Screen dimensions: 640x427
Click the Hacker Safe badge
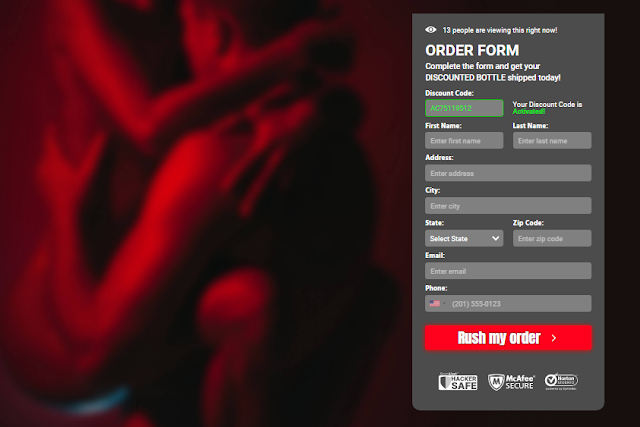click(x=458, y=381)
